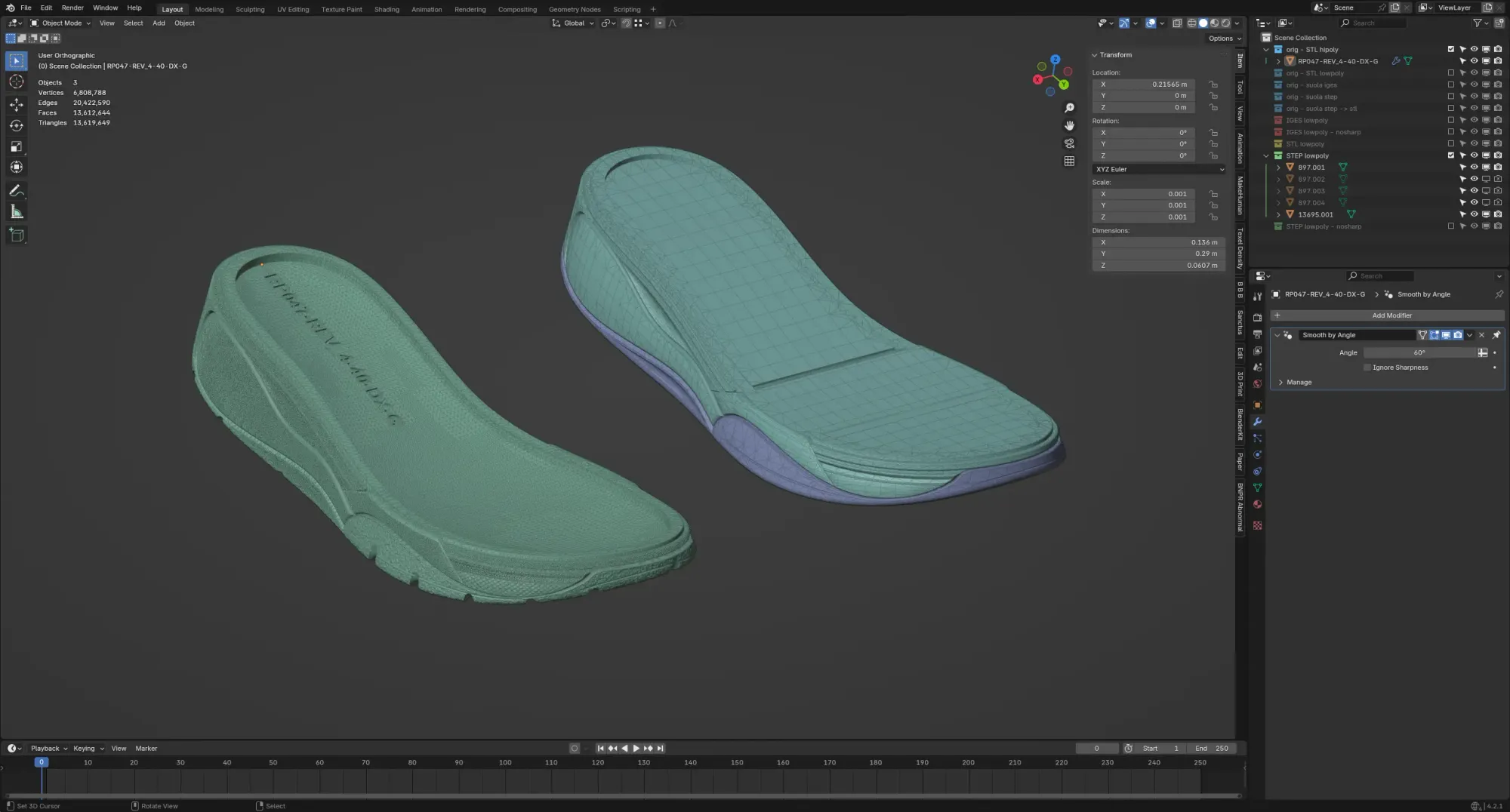The image size is (1510, 812).
Task: Expand the 13695.001 object tree
Action: pyautogui.click(x=1278, y=214)
